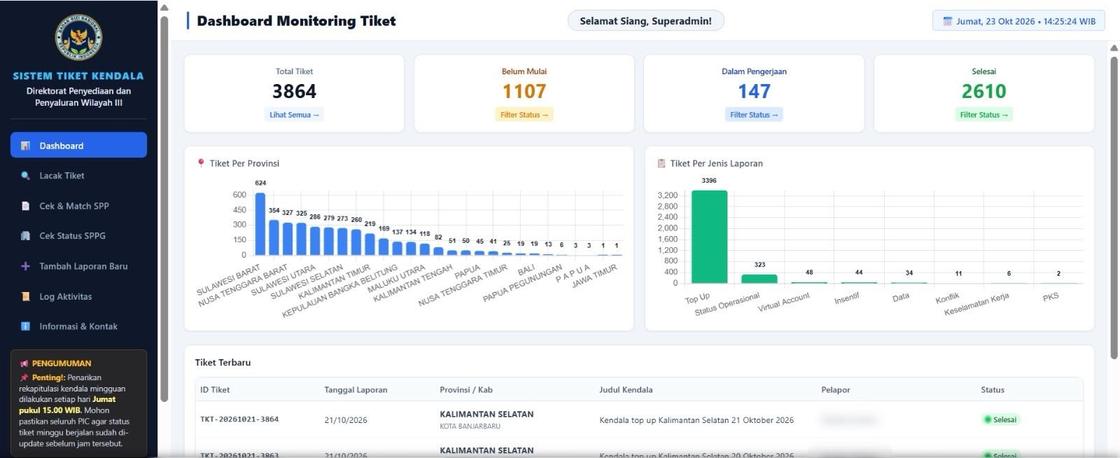Click the Selesai status badge of ticket 3864
Viewport: 1120px width, 458px height.
pos(1001,419)
